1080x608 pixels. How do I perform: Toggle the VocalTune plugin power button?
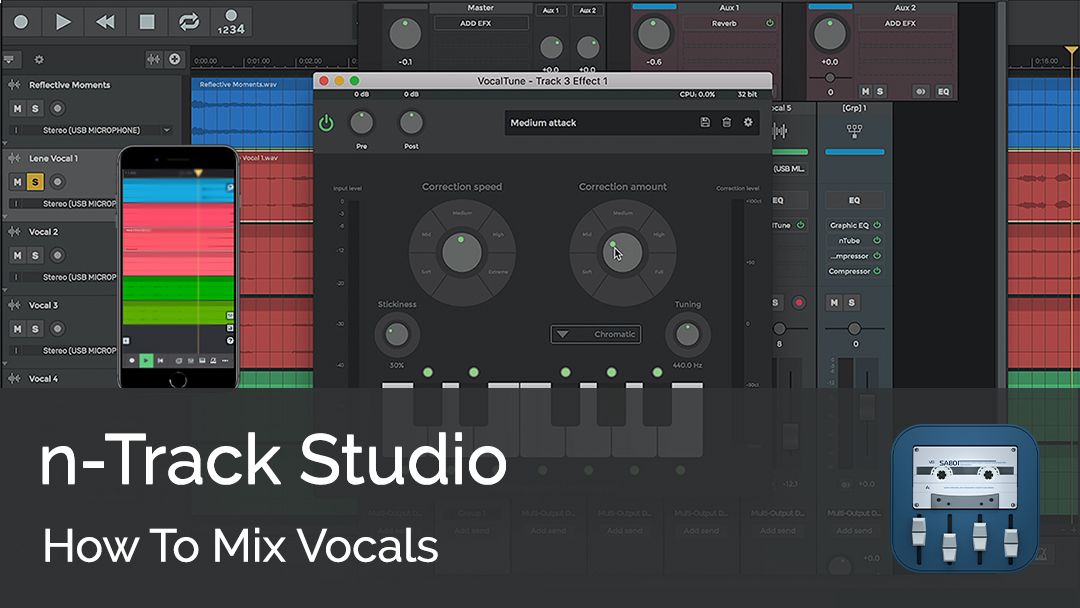tap(326, 123)
